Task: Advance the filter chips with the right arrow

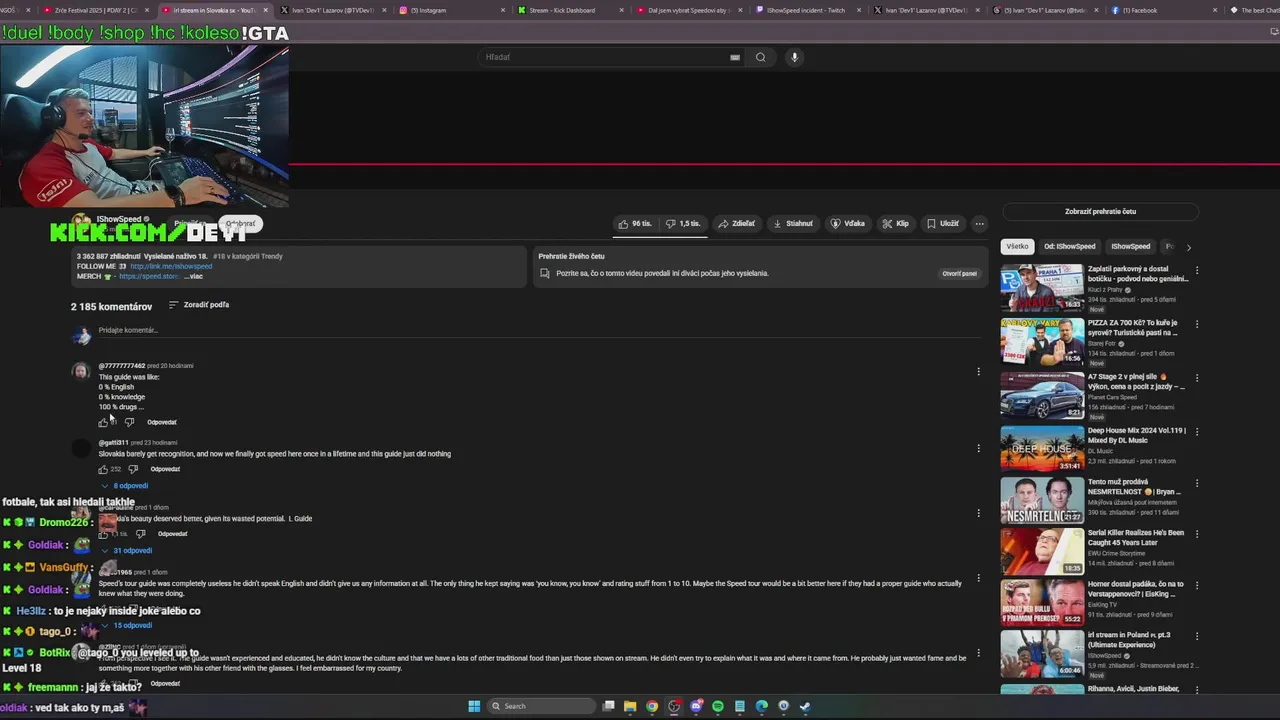Action: tap(1189, 246)
